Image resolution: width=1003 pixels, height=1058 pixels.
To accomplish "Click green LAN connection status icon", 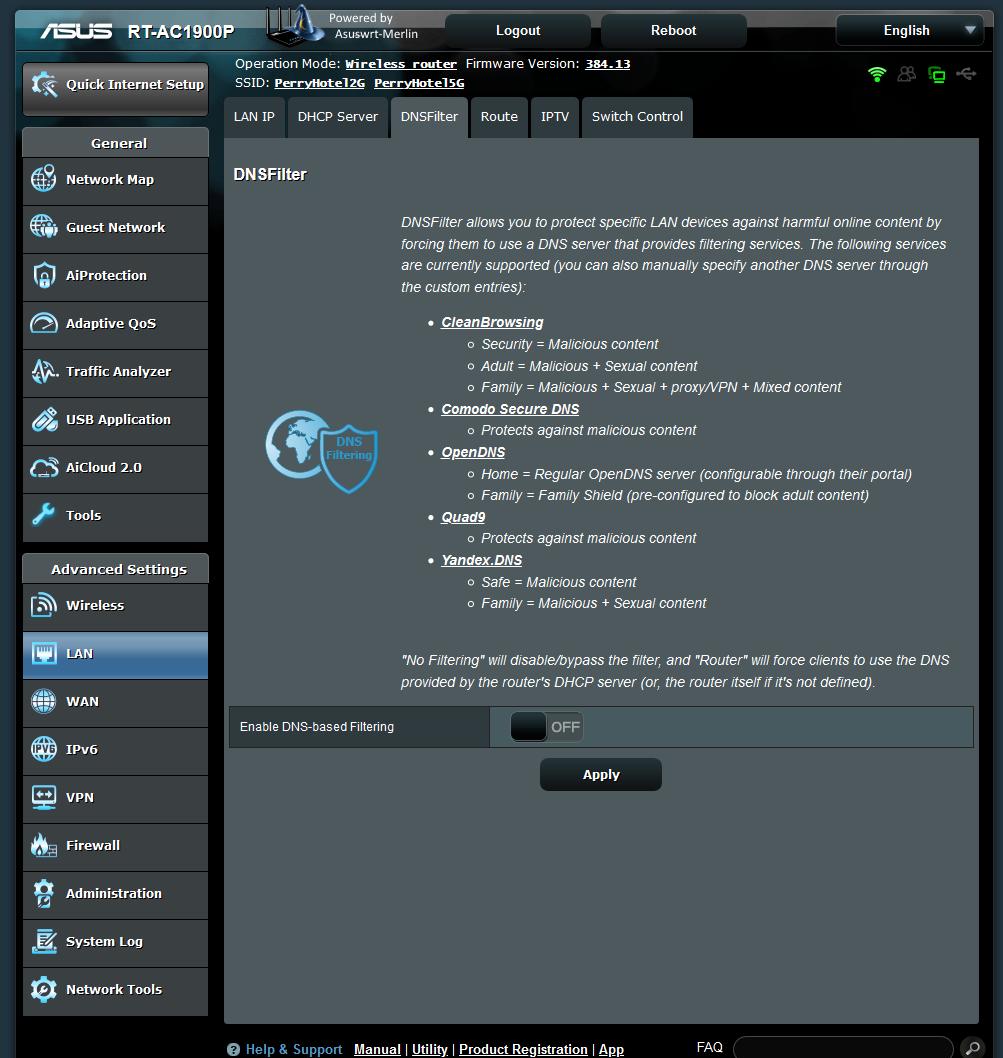I will (x=936, y=74).
